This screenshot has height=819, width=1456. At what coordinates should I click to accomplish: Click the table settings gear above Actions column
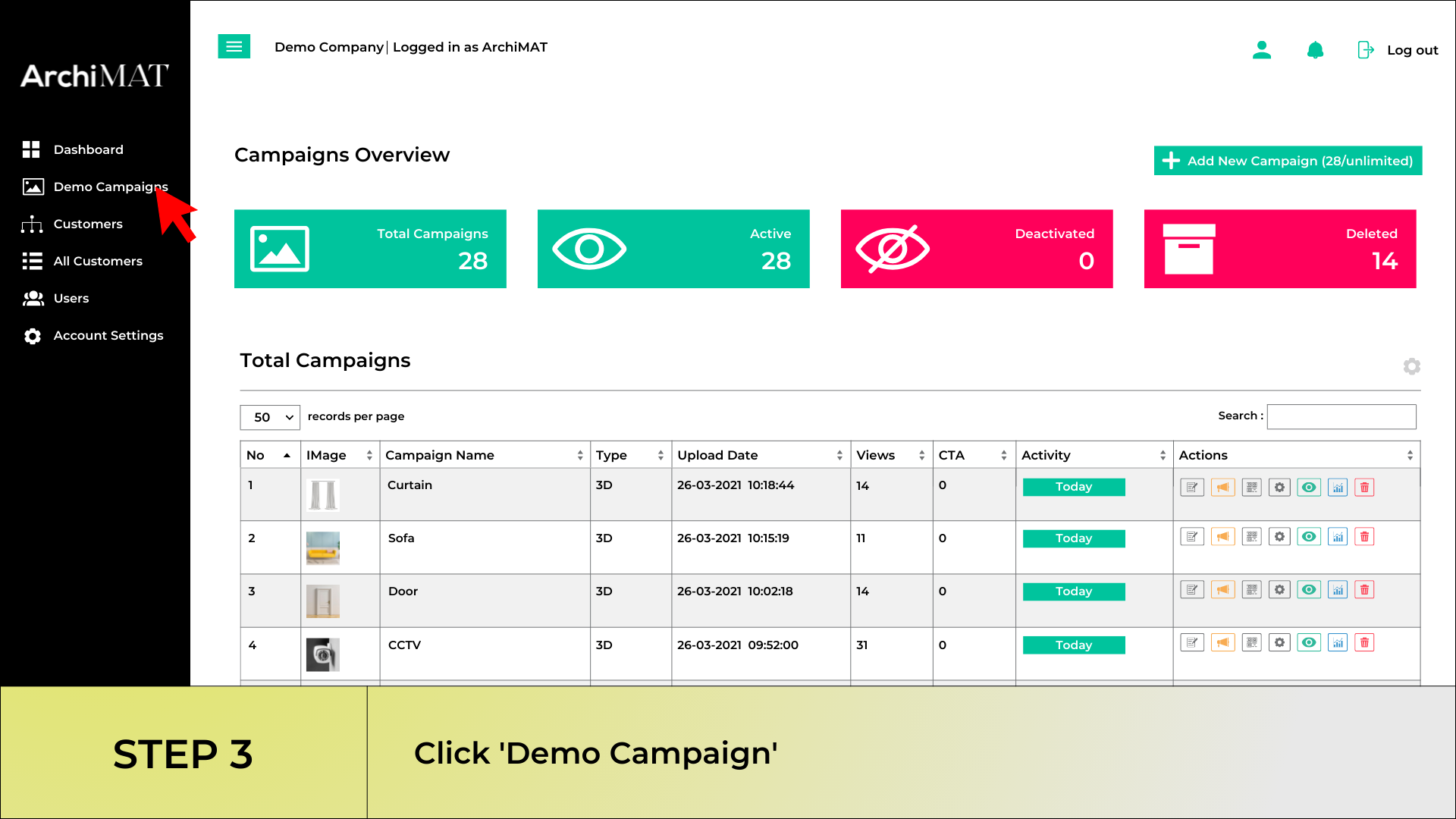point(1412,366)
